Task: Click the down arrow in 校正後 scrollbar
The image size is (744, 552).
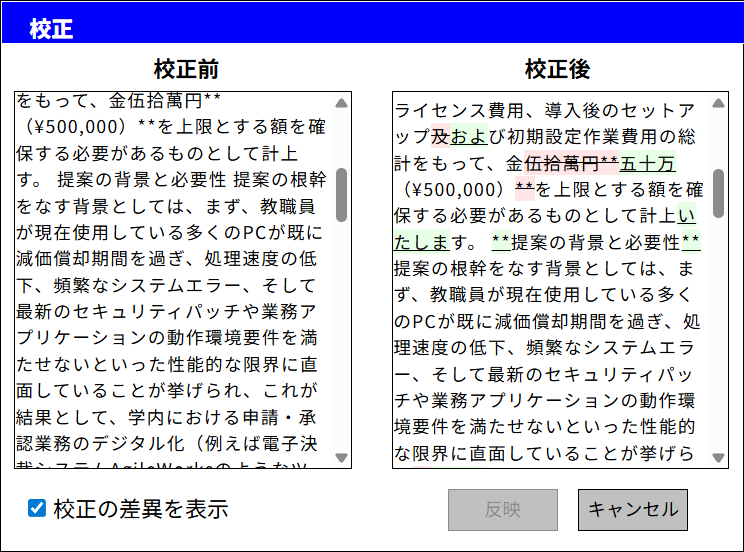Action: (717, 458)
